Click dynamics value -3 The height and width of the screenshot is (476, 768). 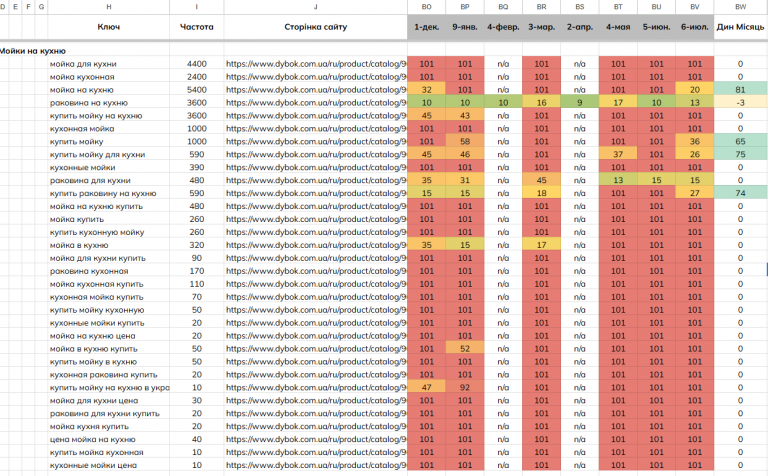pyautogui.click(x=741, y=103)
